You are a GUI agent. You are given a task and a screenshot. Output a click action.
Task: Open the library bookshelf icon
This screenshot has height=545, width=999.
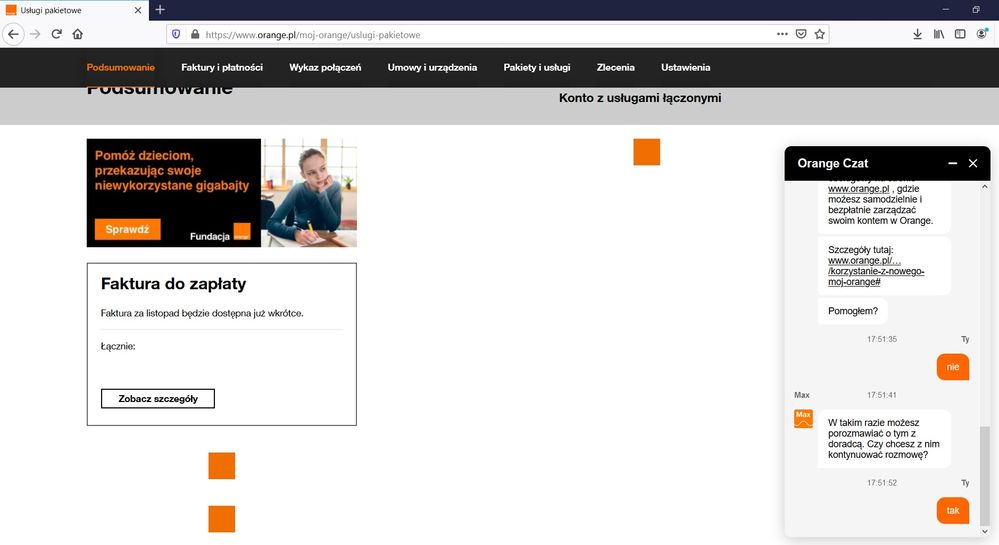939,34
